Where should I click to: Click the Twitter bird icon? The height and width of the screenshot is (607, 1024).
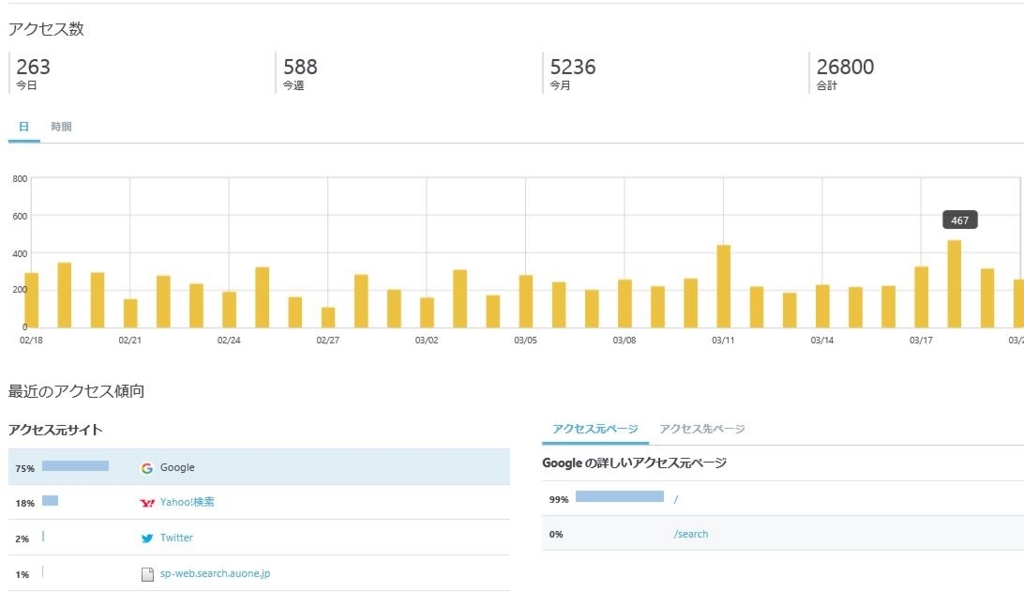(147, 538)
